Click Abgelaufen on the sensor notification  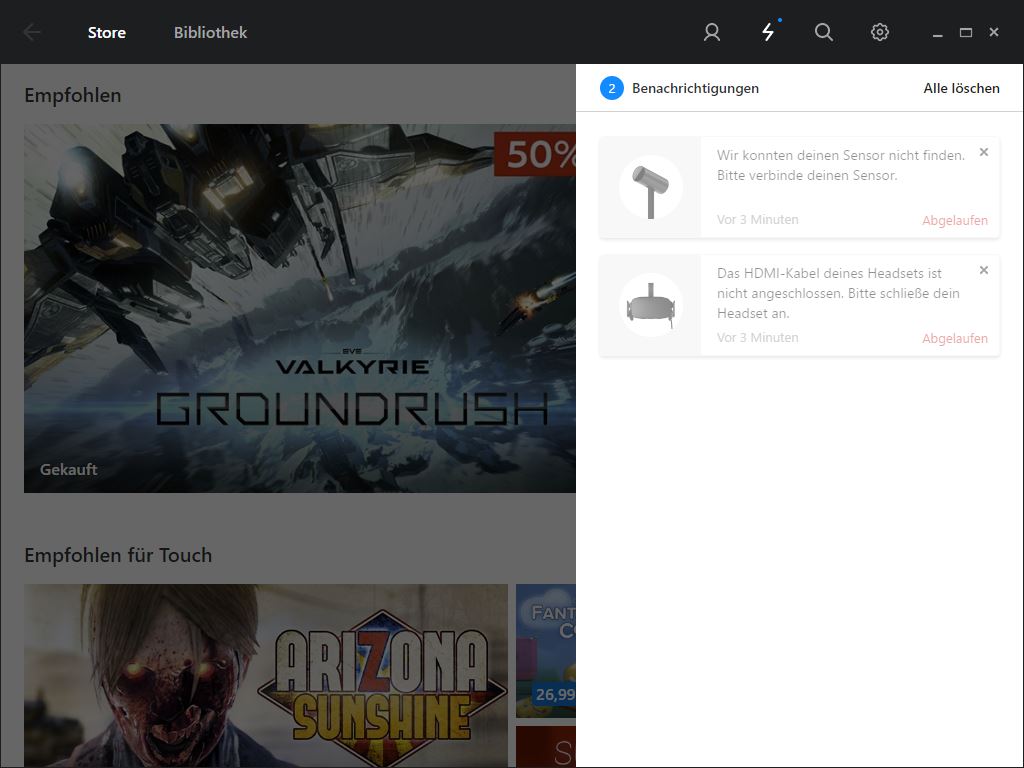point(955,220)
